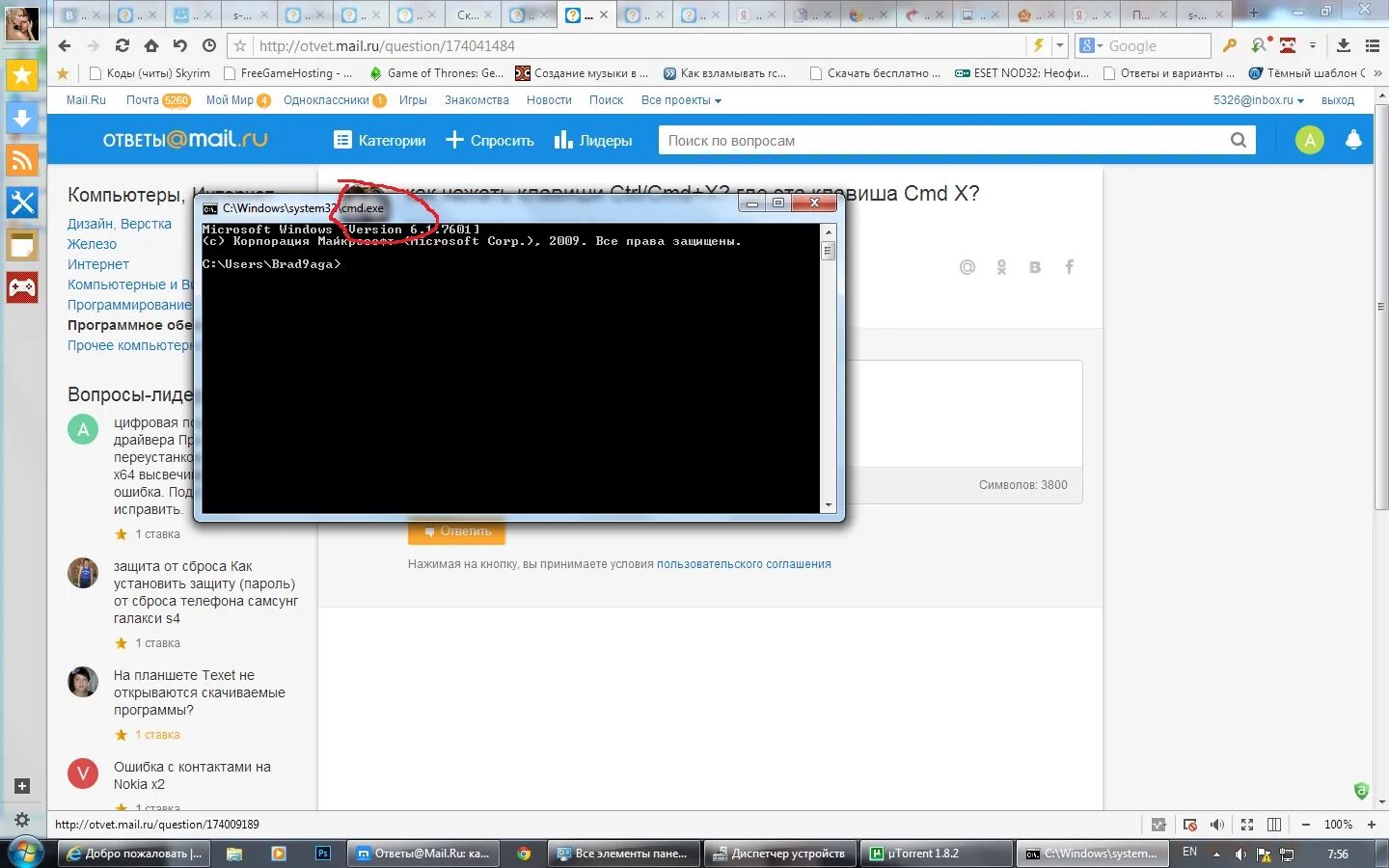Click cmd window vertical scrollbar

coord(828,367)
